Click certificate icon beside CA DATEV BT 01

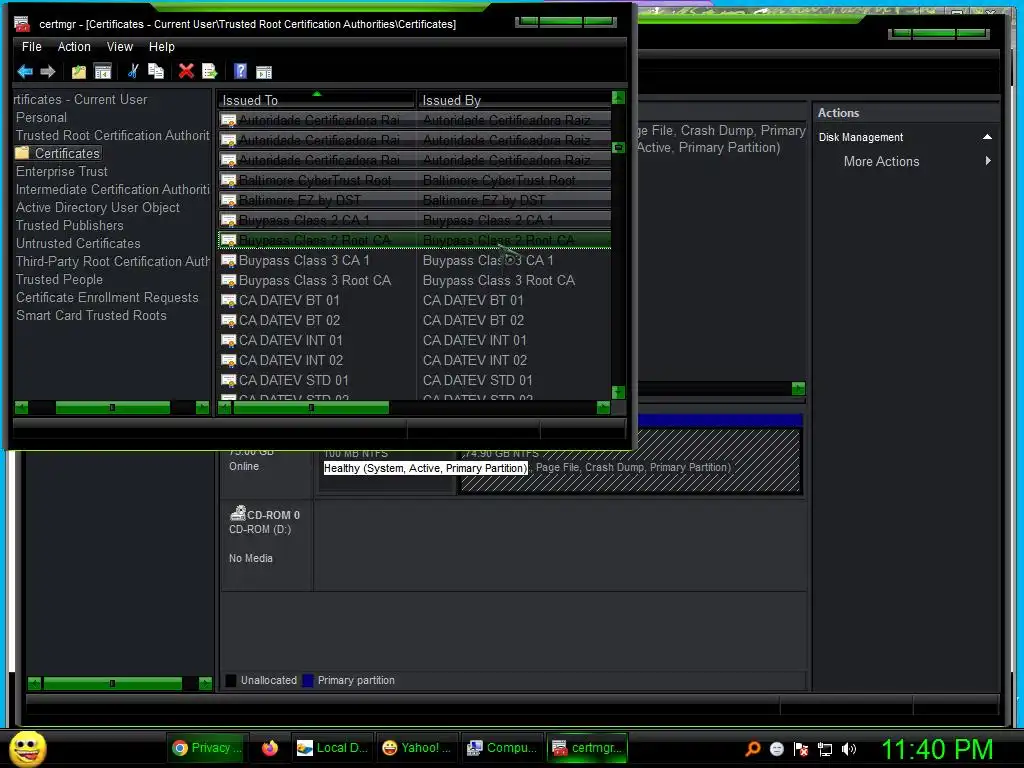click(228, 300)
